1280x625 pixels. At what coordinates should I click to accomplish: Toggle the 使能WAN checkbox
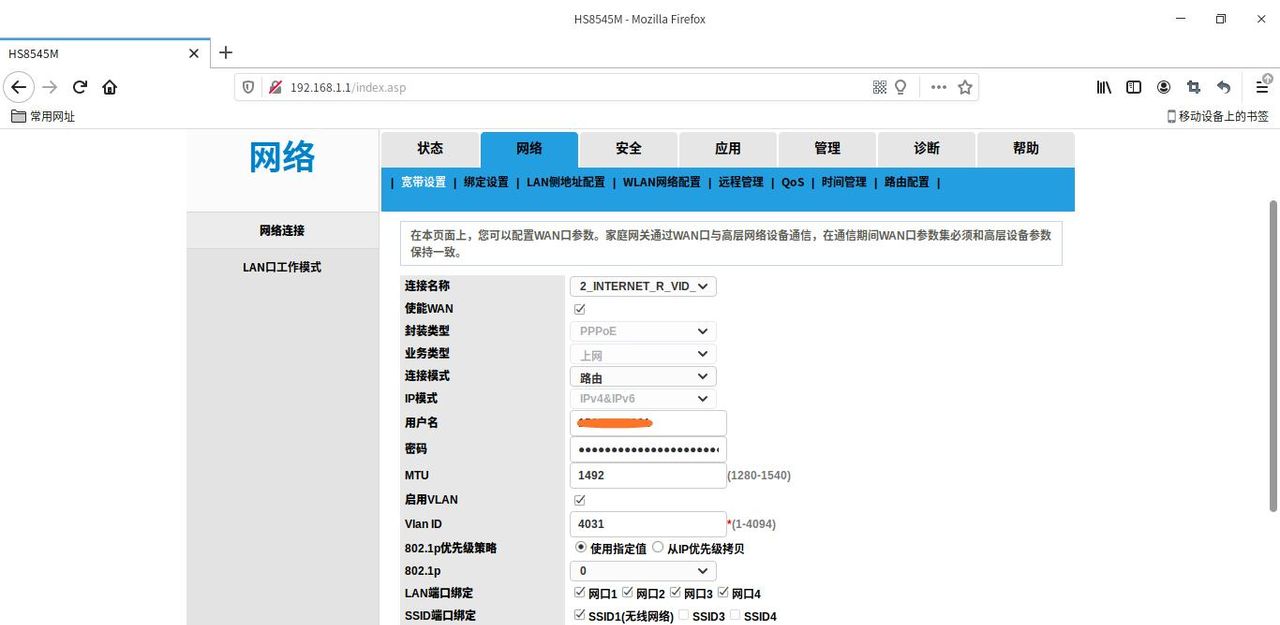pos(580,309)
